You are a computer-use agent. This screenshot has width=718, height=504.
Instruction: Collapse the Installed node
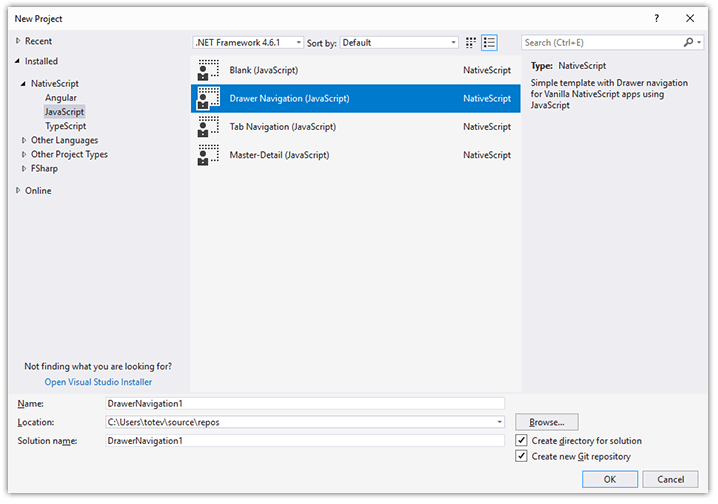click(x=17, y=61)
